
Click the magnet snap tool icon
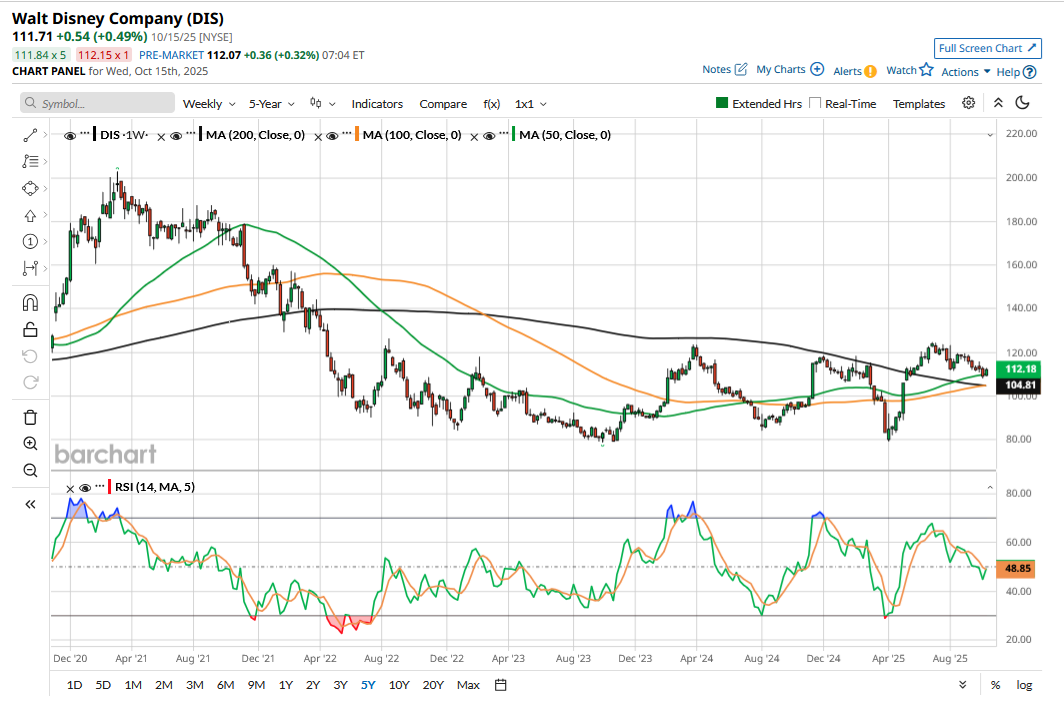tap(30, 303)
